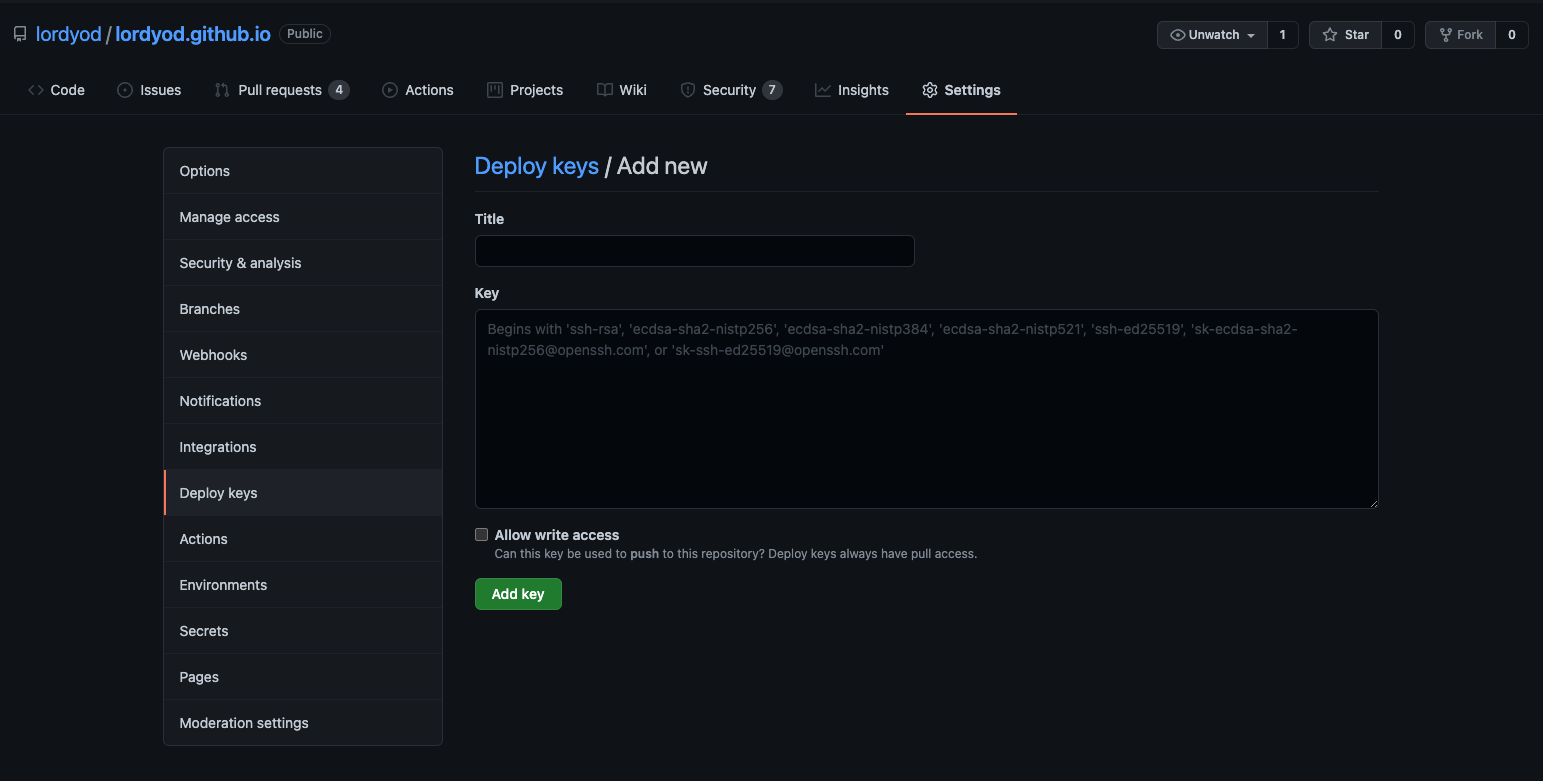Click the gear icon next to Settings
The image size is (1543, 781).
[x=930, y=90]
